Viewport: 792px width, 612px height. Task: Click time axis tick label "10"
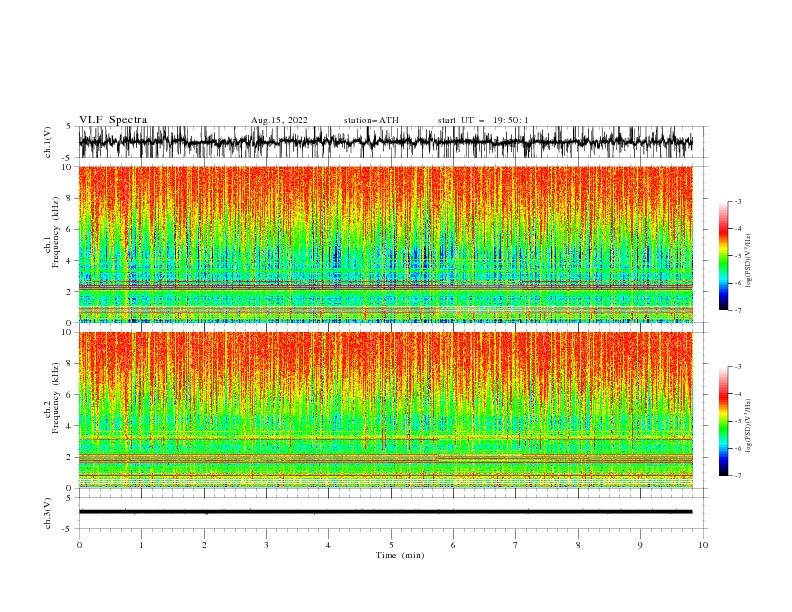click(x=703, y=545)
